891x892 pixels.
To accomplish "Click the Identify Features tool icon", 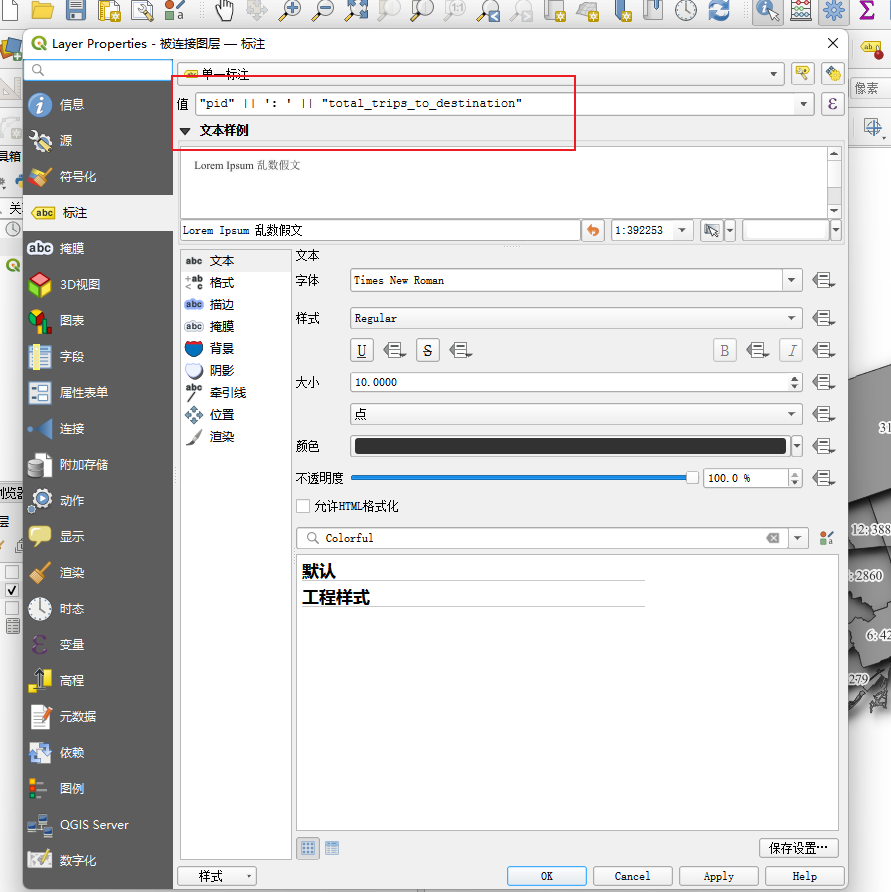I will [768, 10].
